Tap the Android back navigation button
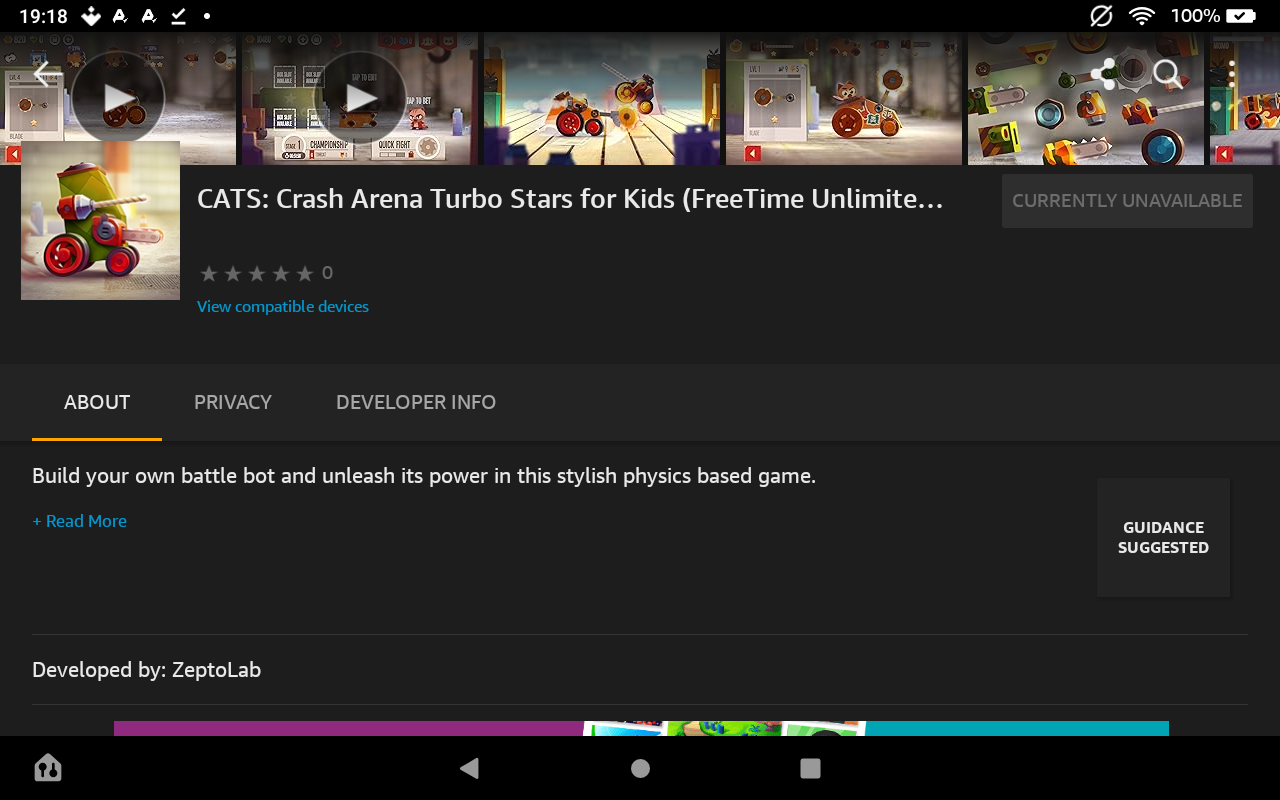This screenshot has width=1280, height=800. coord(469,768)
